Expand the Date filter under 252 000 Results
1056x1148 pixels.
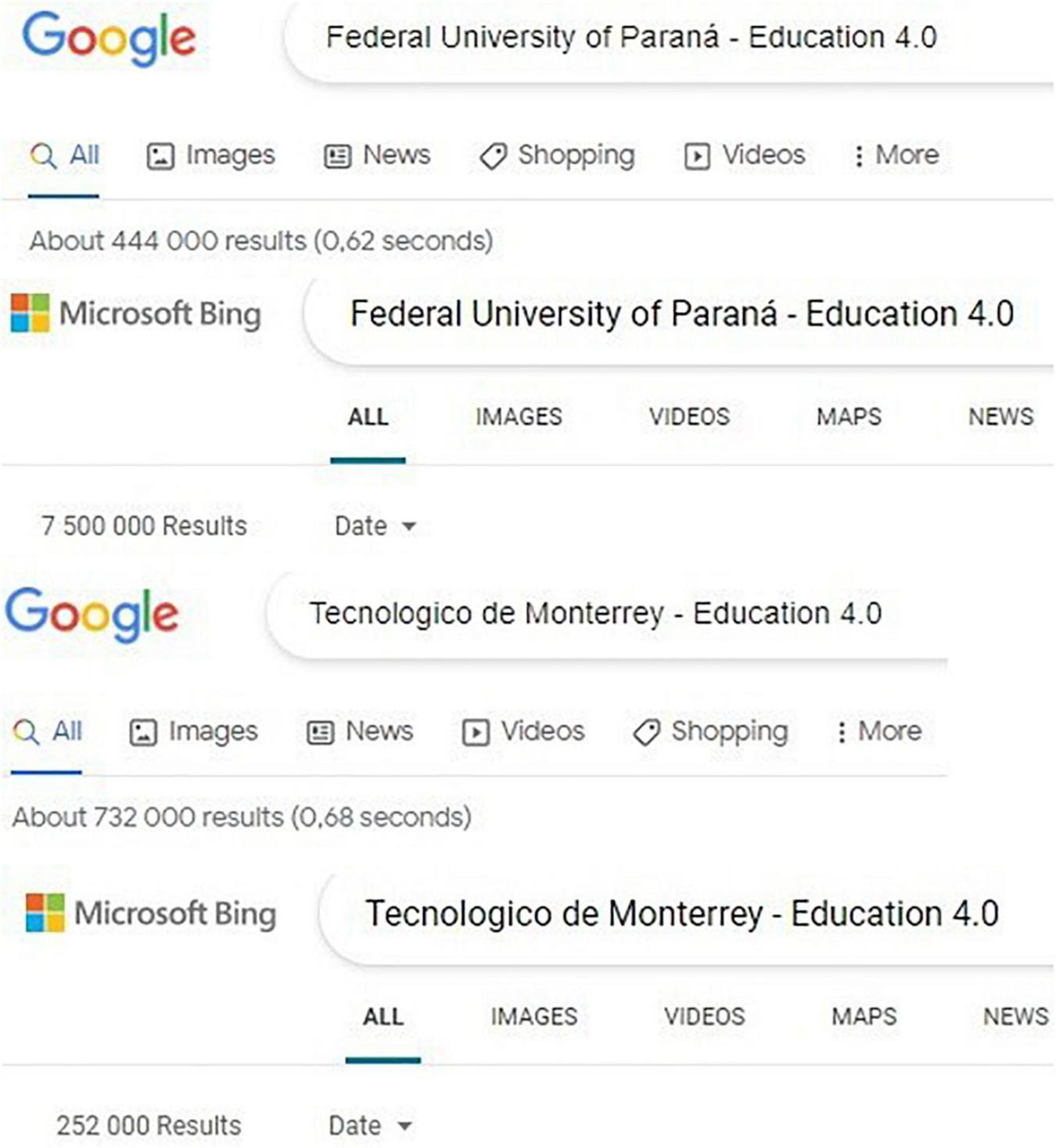[x=369, y=1126]
